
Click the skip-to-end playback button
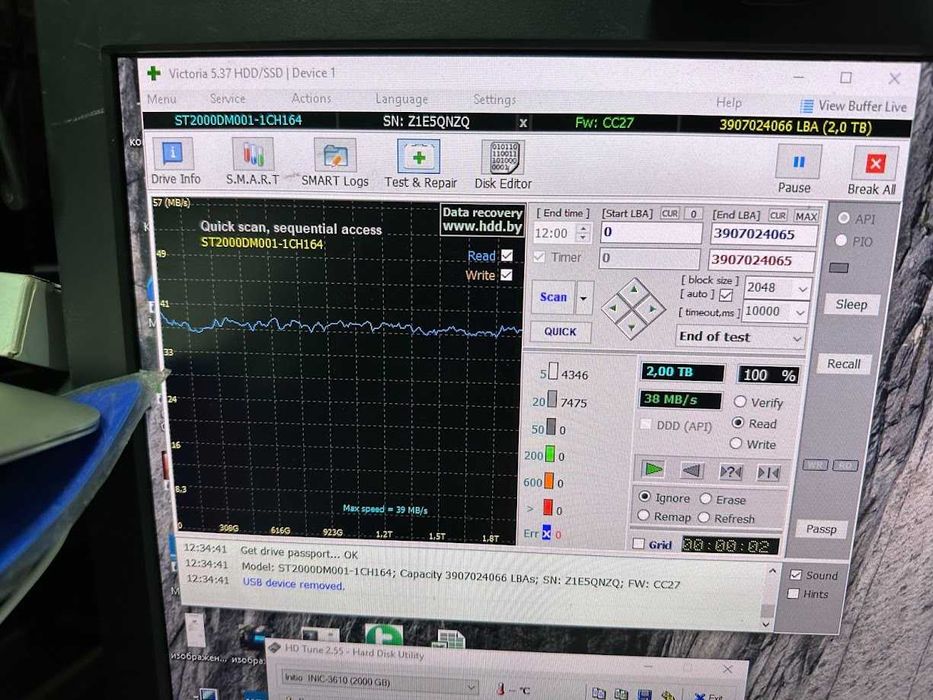coord(768,473)
